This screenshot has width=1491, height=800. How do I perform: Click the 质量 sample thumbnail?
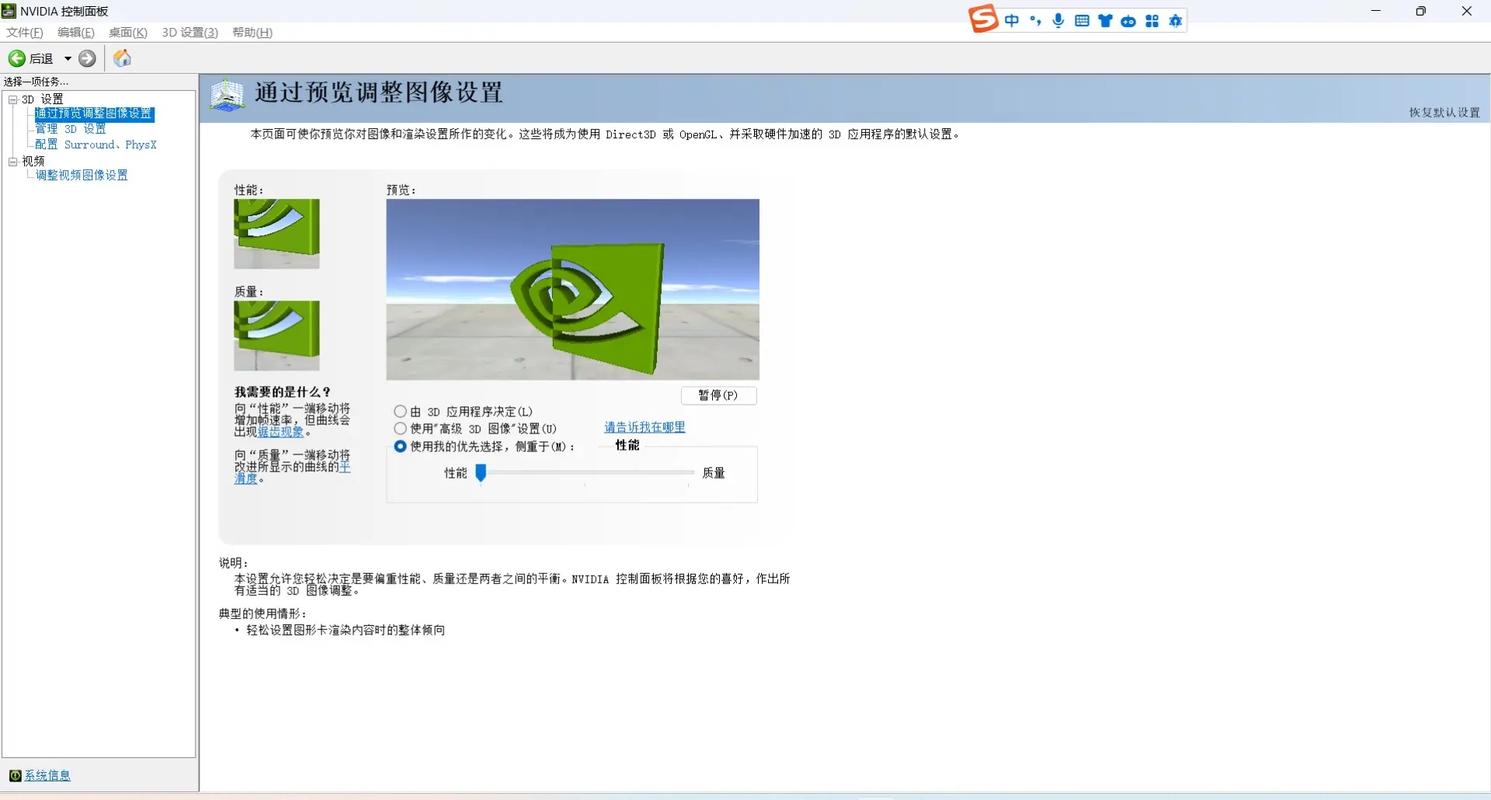[x=277, y=336]
